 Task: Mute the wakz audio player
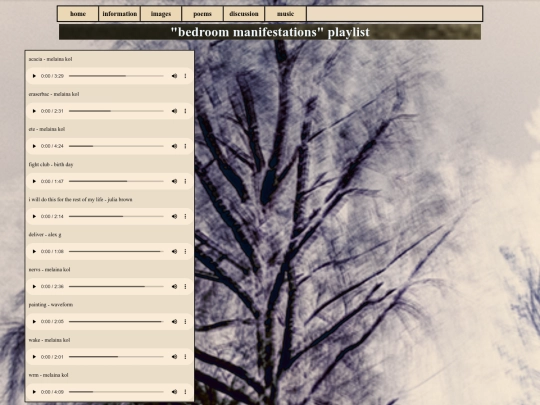tap(174, 357)
